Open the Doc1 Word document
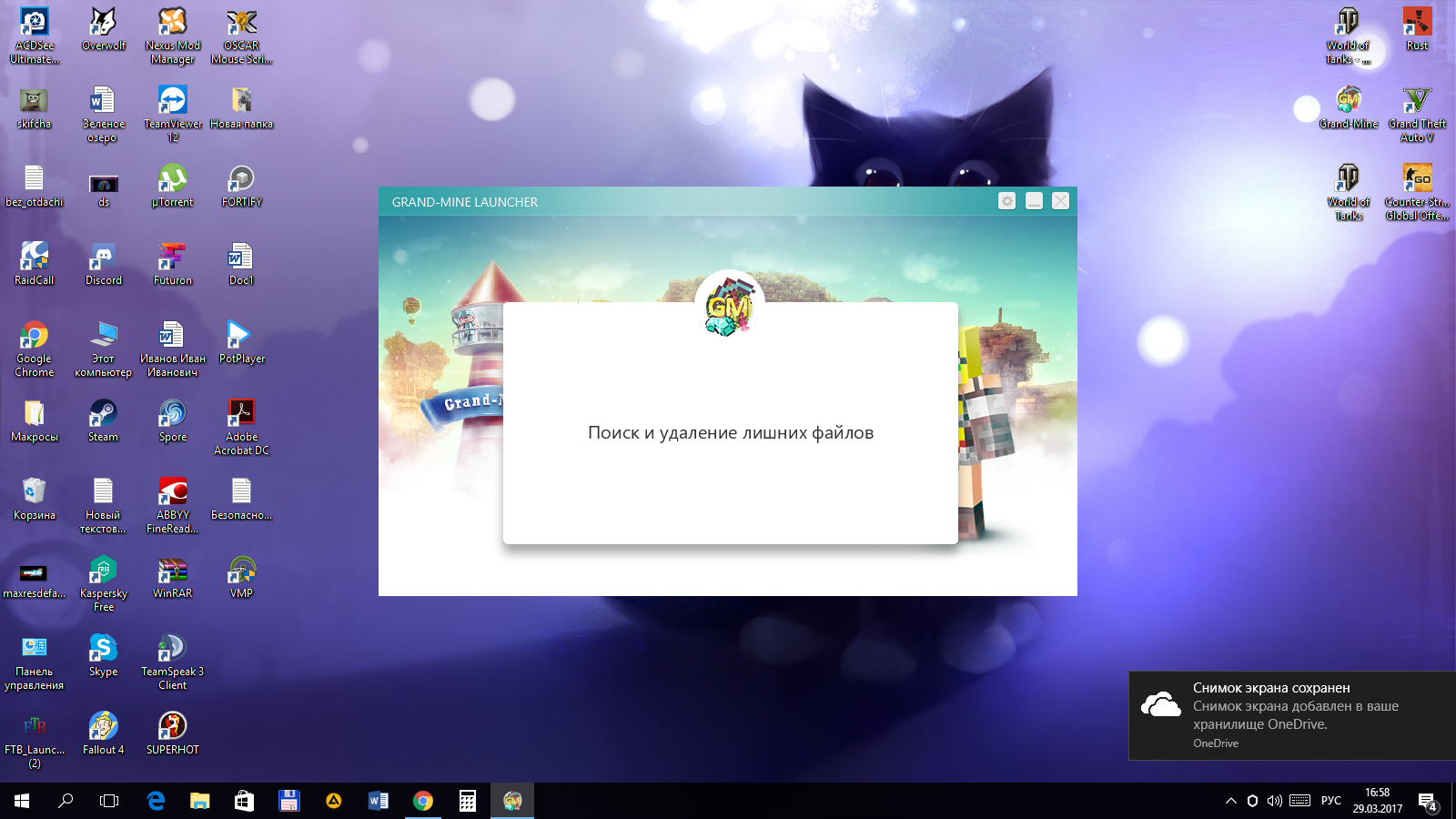Screen dimensions: 1456x819 pos(241,264)
